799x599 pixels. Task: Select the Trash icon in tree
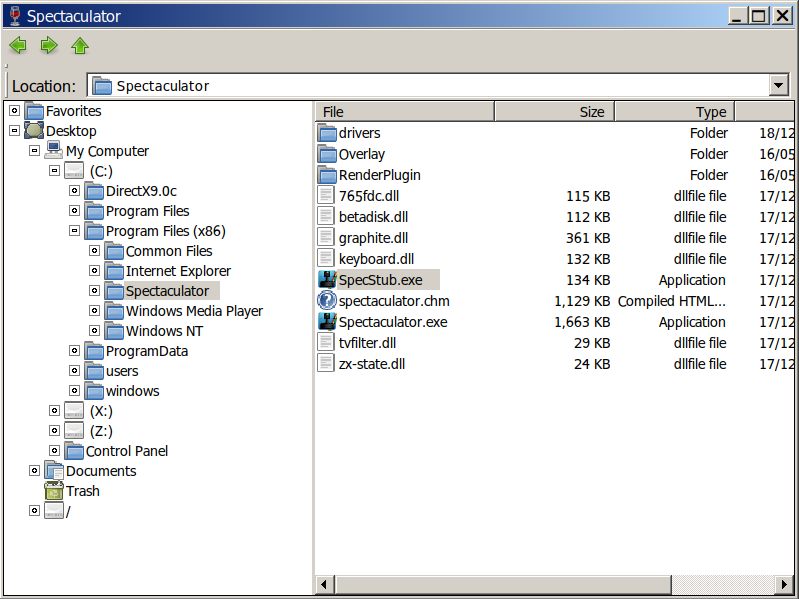click(54, 491)
